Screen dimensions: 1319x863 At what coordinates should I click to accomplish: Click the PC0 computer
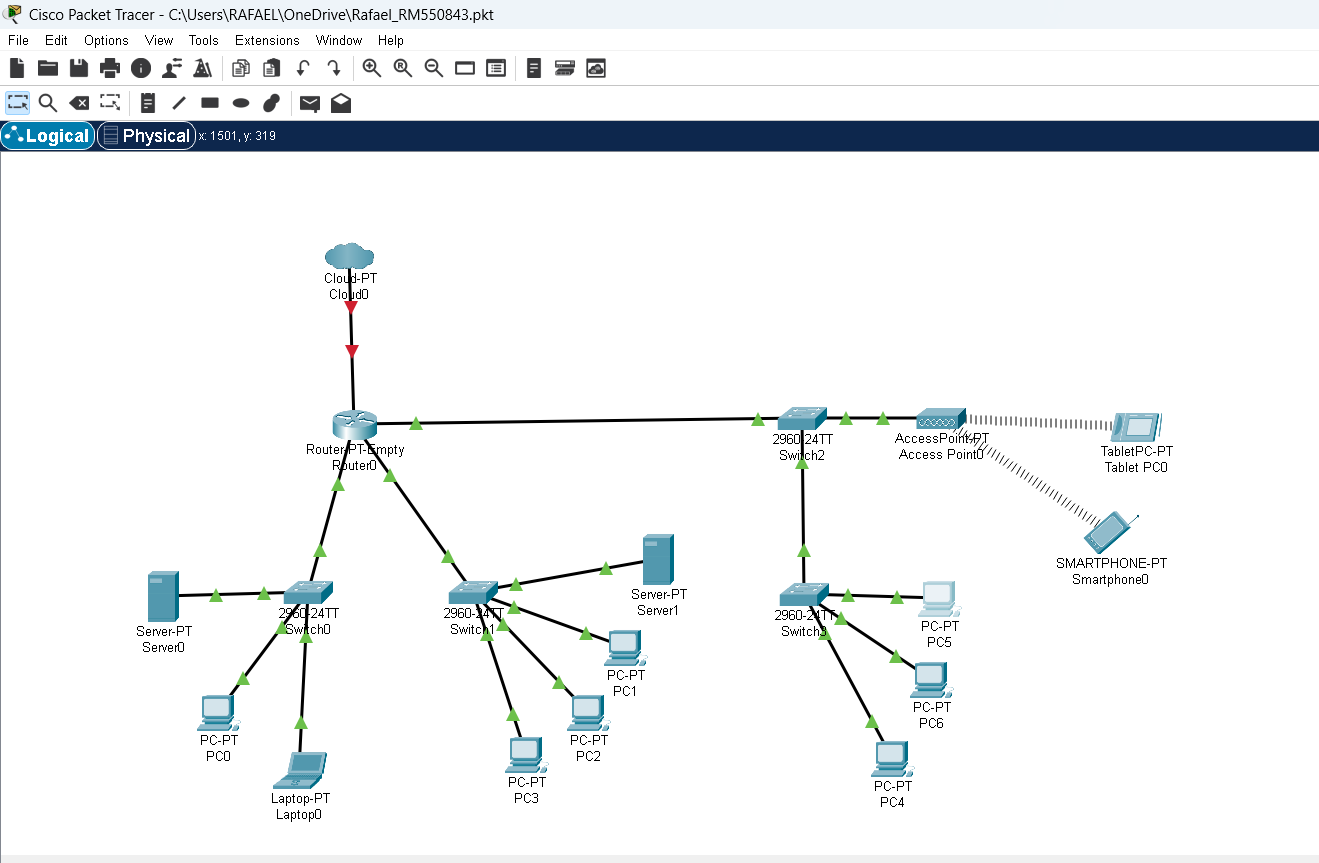tap(218, 714)
